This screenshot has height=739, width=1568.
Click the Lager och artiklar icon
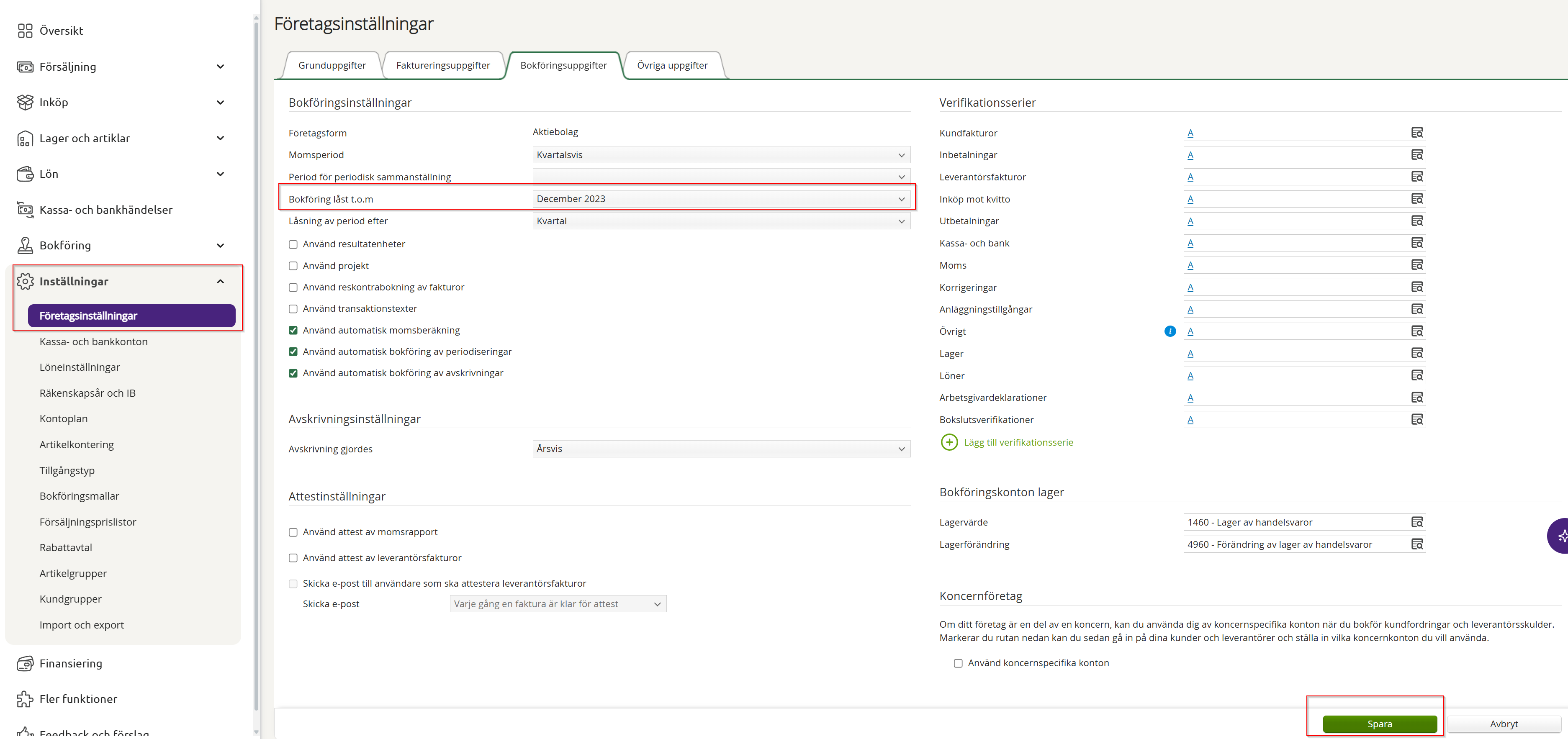click(25, 138)
